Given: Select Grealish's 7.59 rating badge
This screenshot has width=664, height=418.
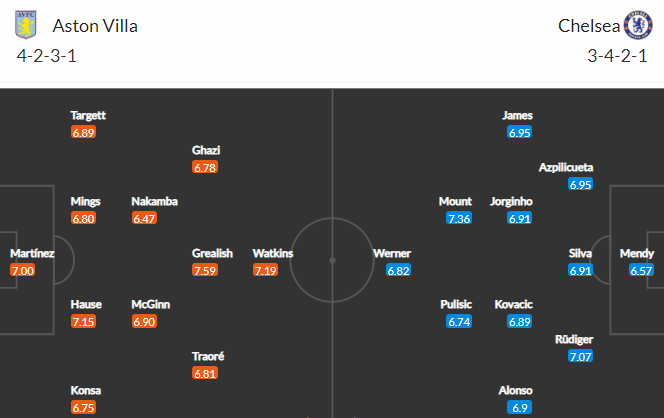Looking at the screenshot, I should (x=205, y=270).
